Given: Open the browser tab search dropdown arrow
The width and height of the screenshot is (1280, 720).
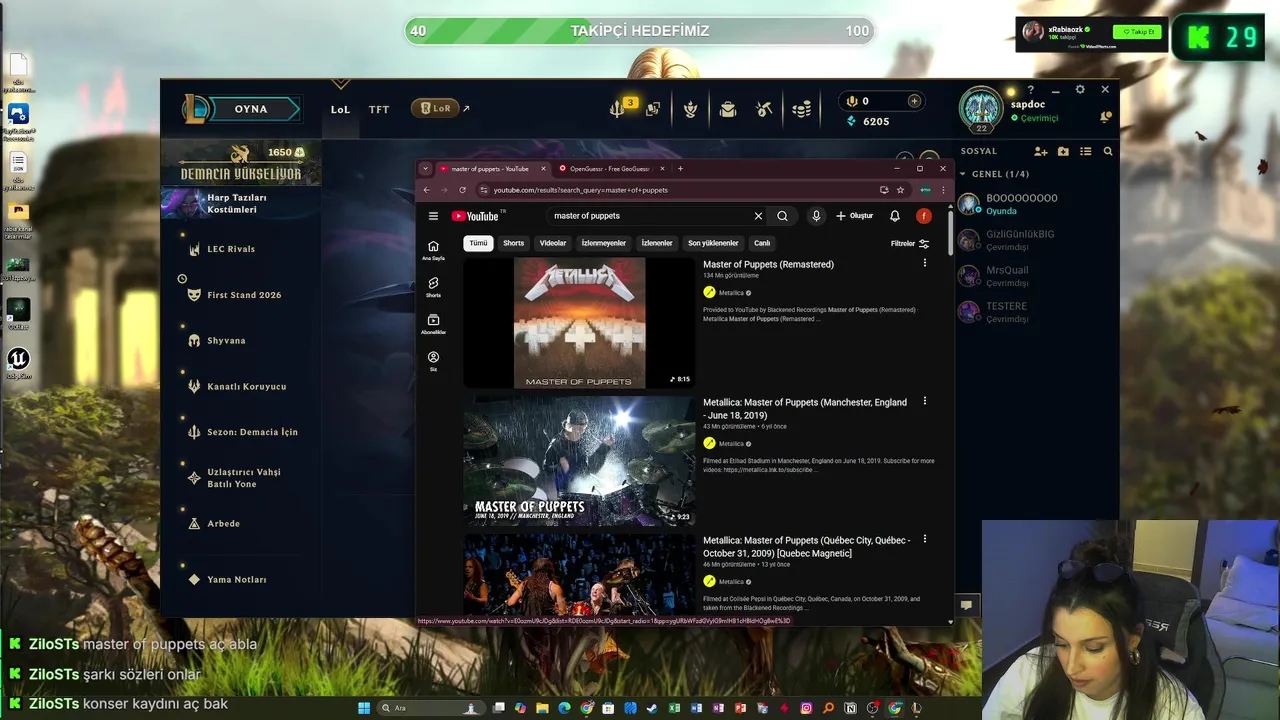Looking at the screenshot, I should click(425, 169).
